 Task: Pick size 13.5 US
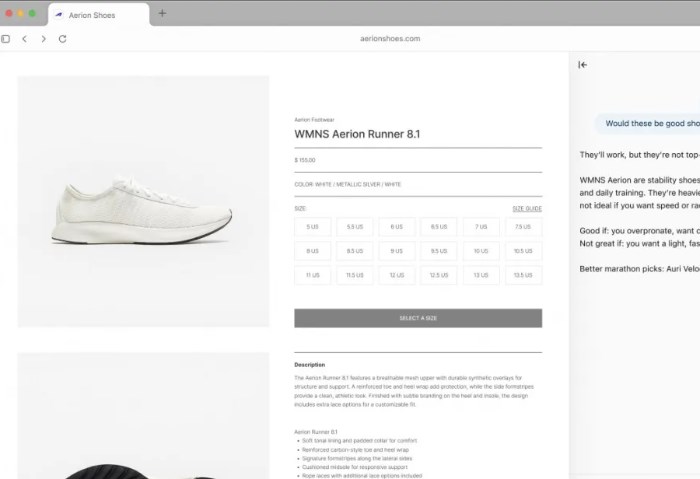[523, 275]
